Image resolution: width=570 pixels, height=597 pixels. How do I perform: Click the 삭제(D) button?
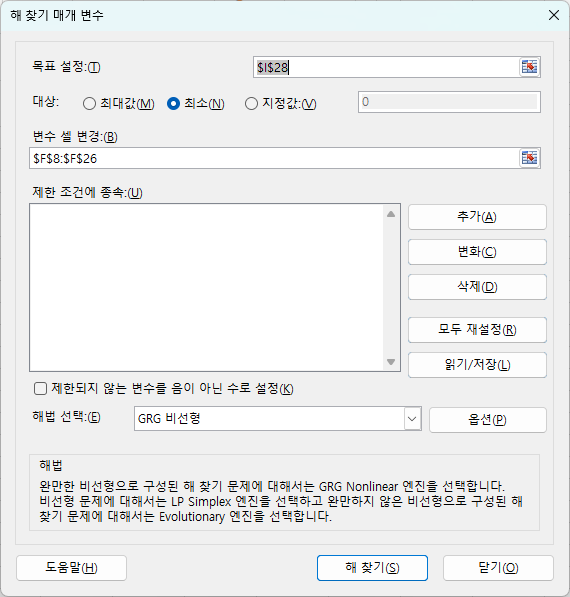(477, 287)
